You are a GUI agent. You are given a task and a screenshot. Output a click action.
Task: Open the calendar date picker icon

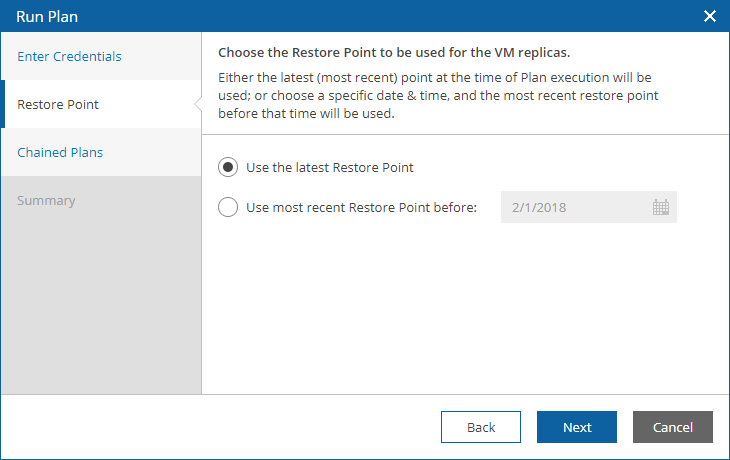661,207
